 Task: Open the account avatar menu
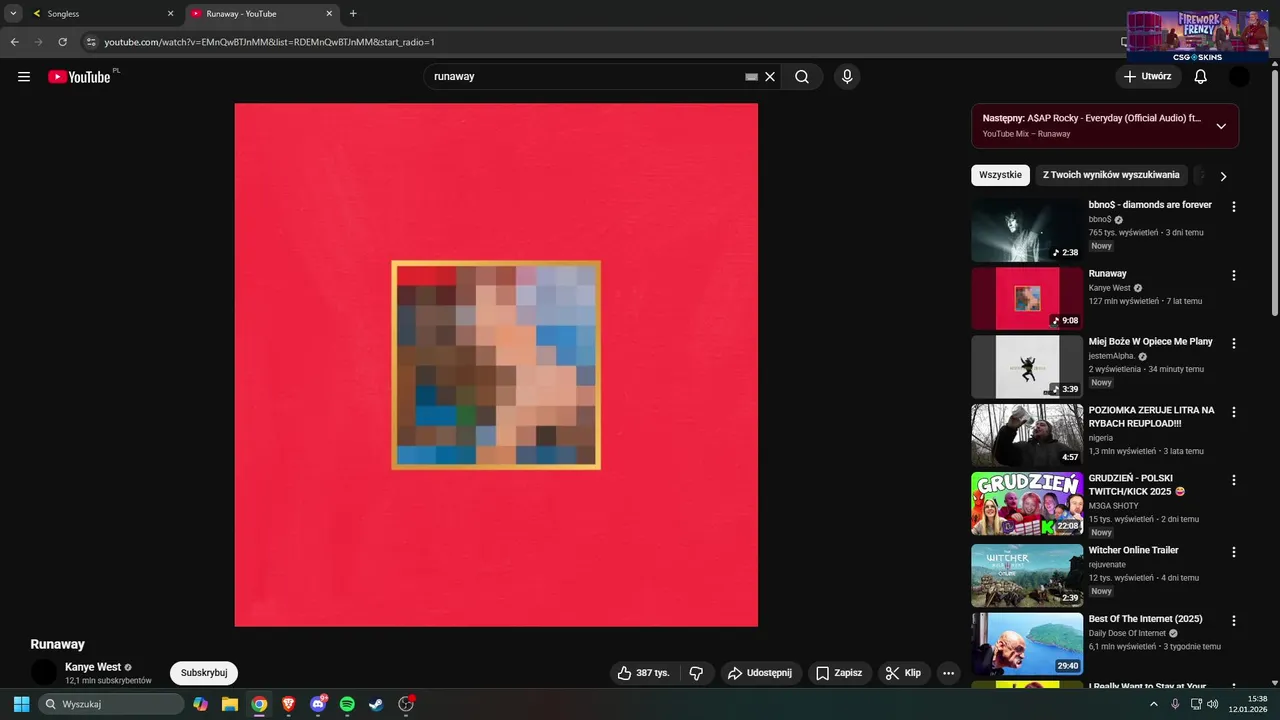pos(1239,77)
